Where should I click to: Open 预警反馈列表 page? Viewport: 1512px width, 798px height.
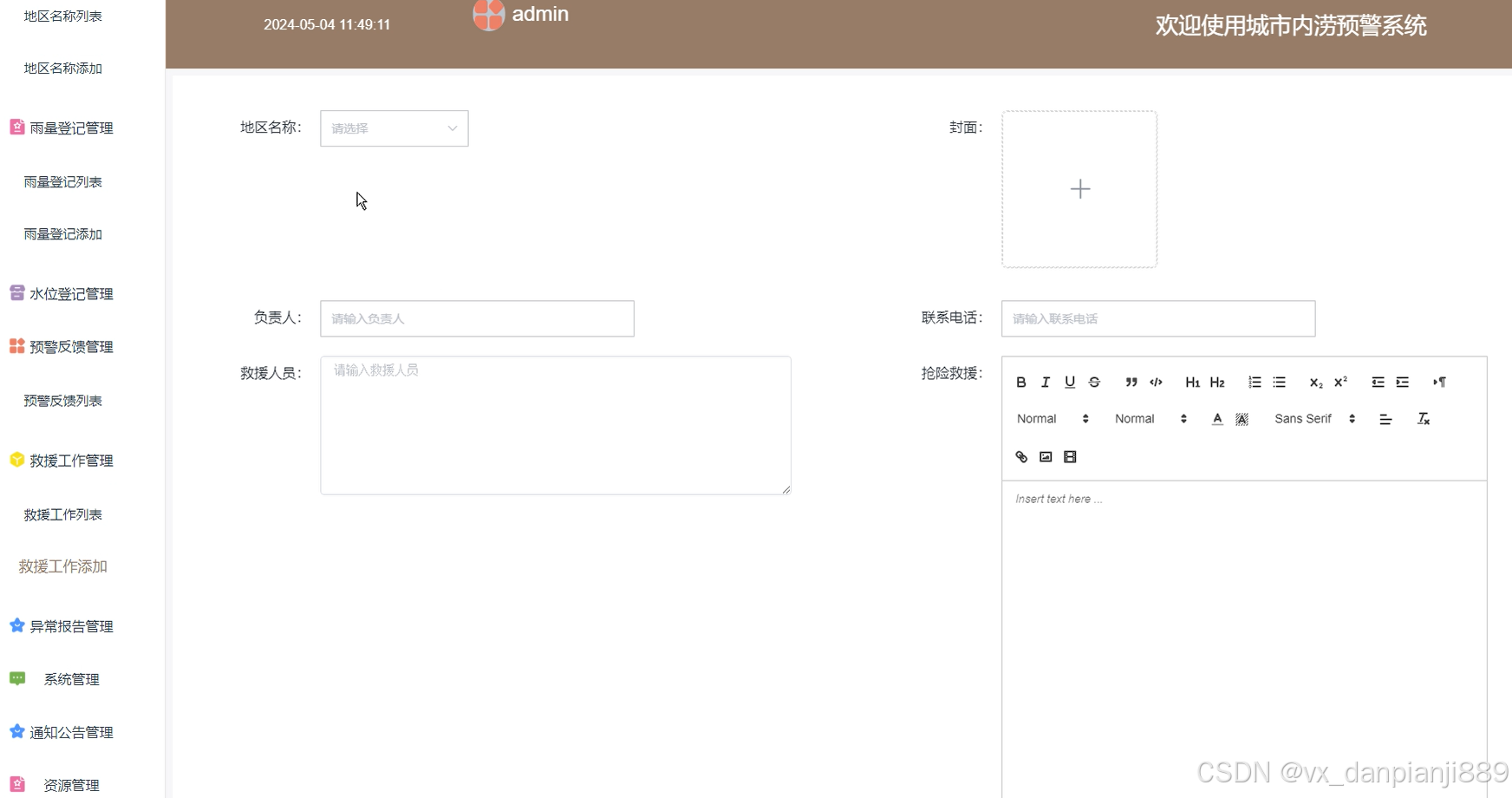click(x=63, y=401)
